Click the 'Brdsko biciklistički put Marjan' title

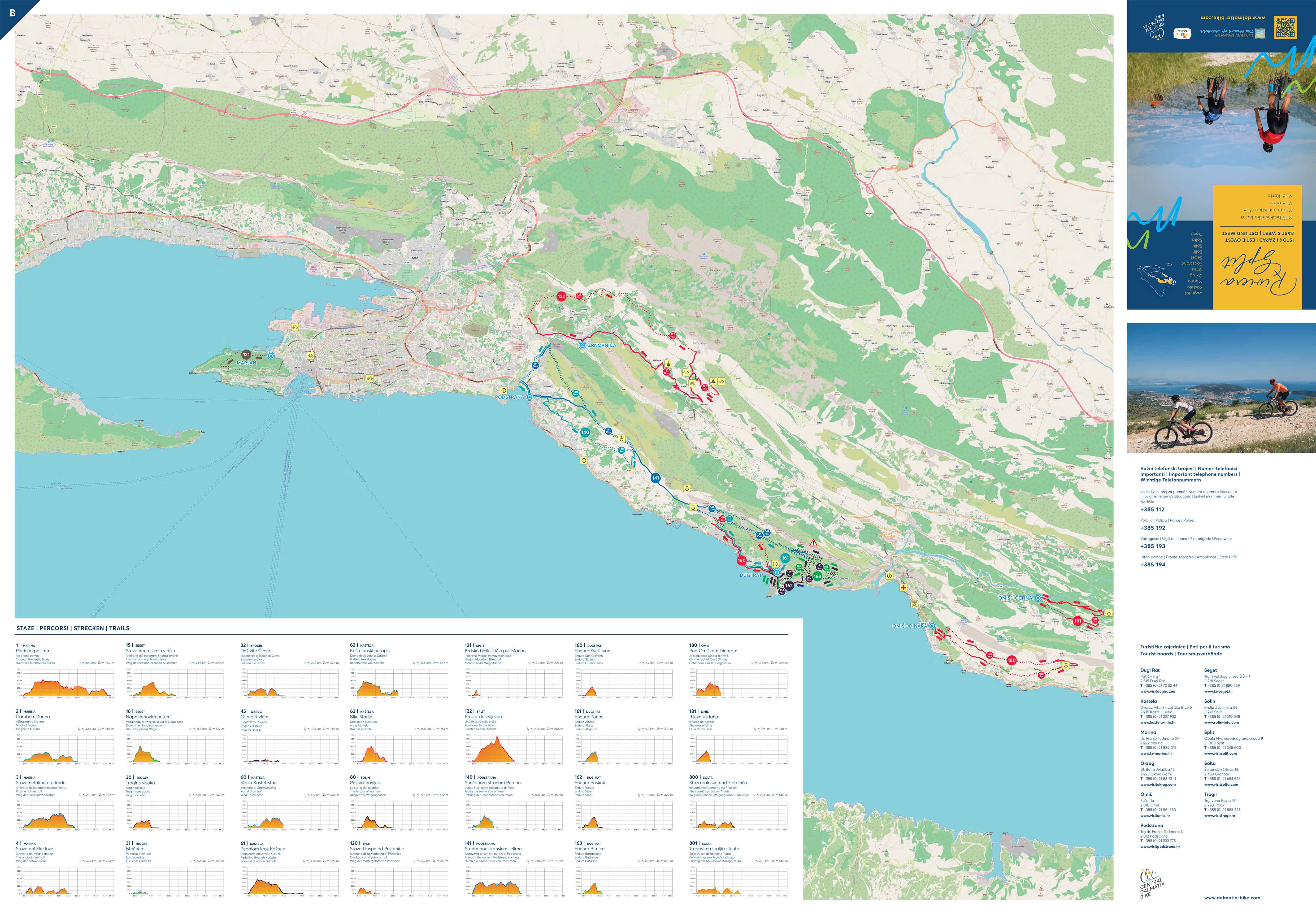(495, 651)
